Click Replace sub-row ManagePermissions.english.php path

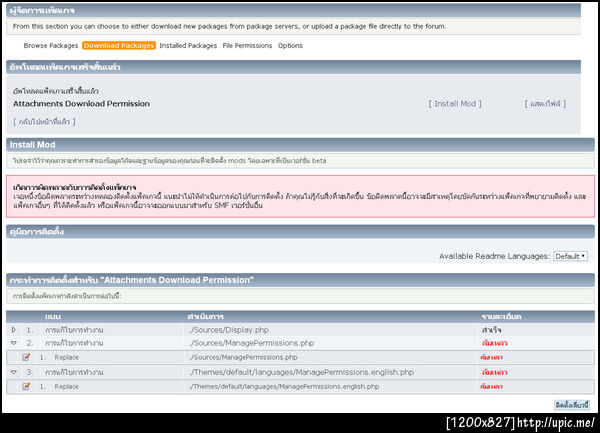coord(284,386)
